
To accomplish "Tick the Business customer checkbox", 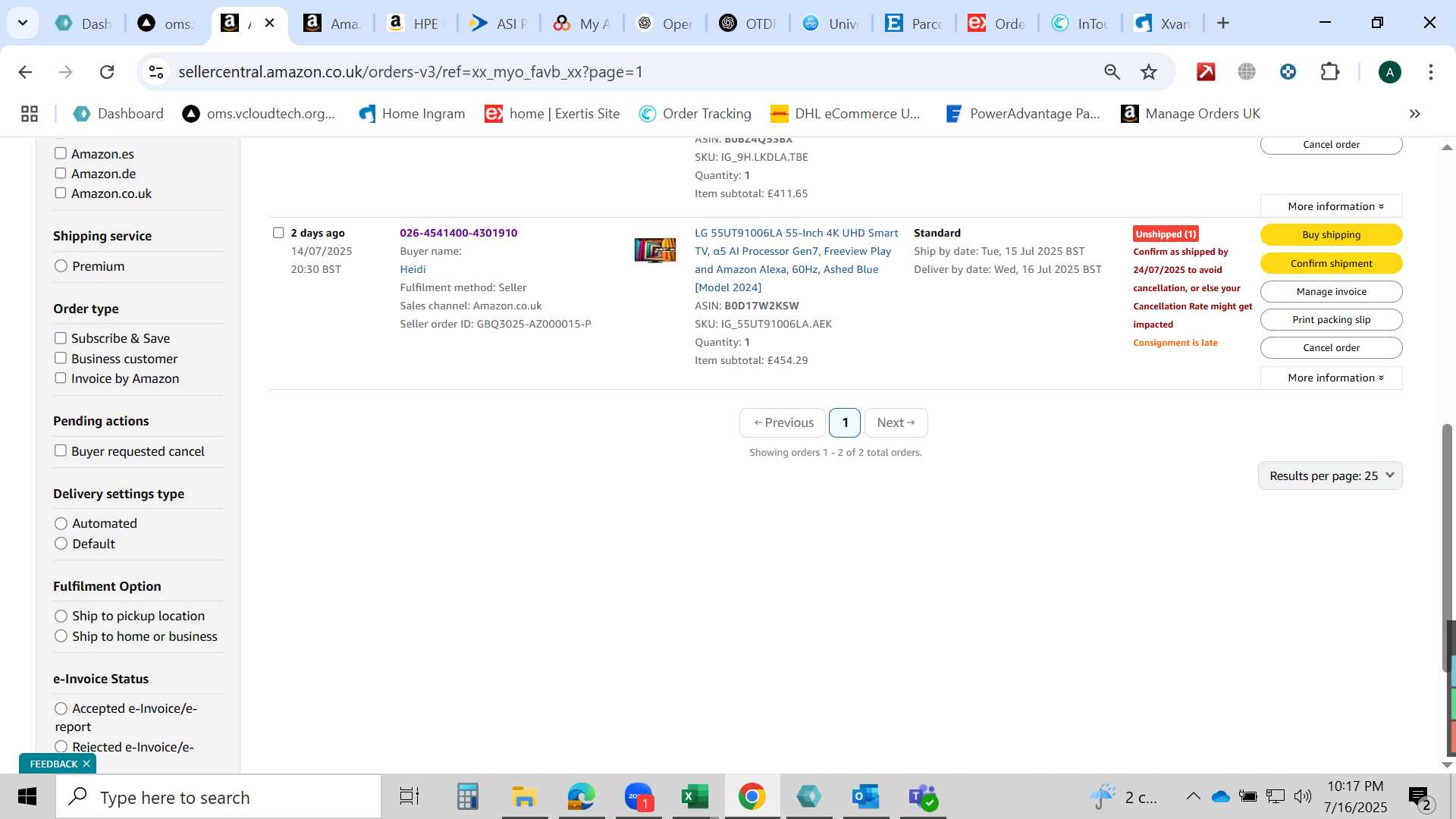I will click(x=61, y=358).
